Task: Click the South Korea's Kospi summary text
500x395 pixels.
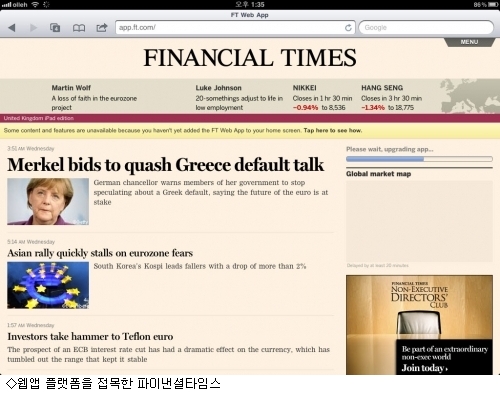Action: [x=200, y=266]
